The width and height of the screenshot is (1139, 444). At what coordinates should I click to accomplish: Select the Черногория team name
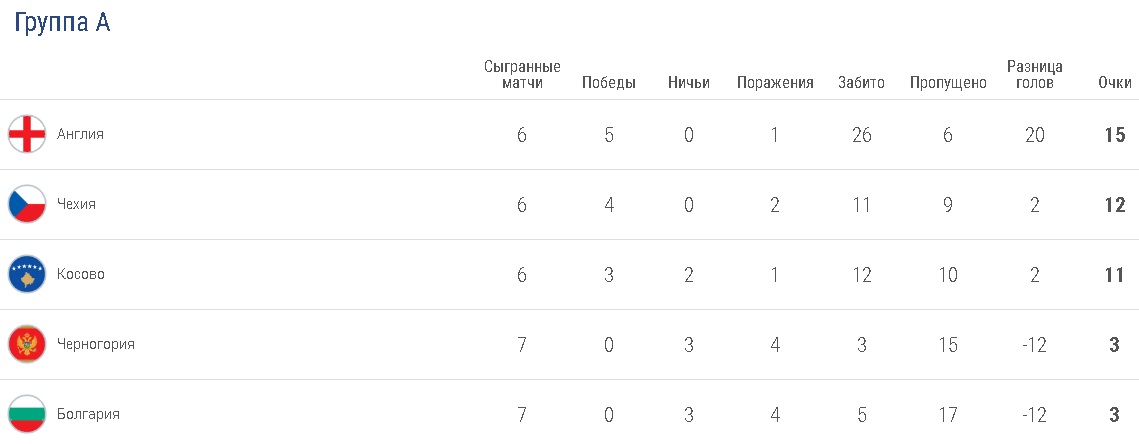pyautogui.click(x=96, y=344)
